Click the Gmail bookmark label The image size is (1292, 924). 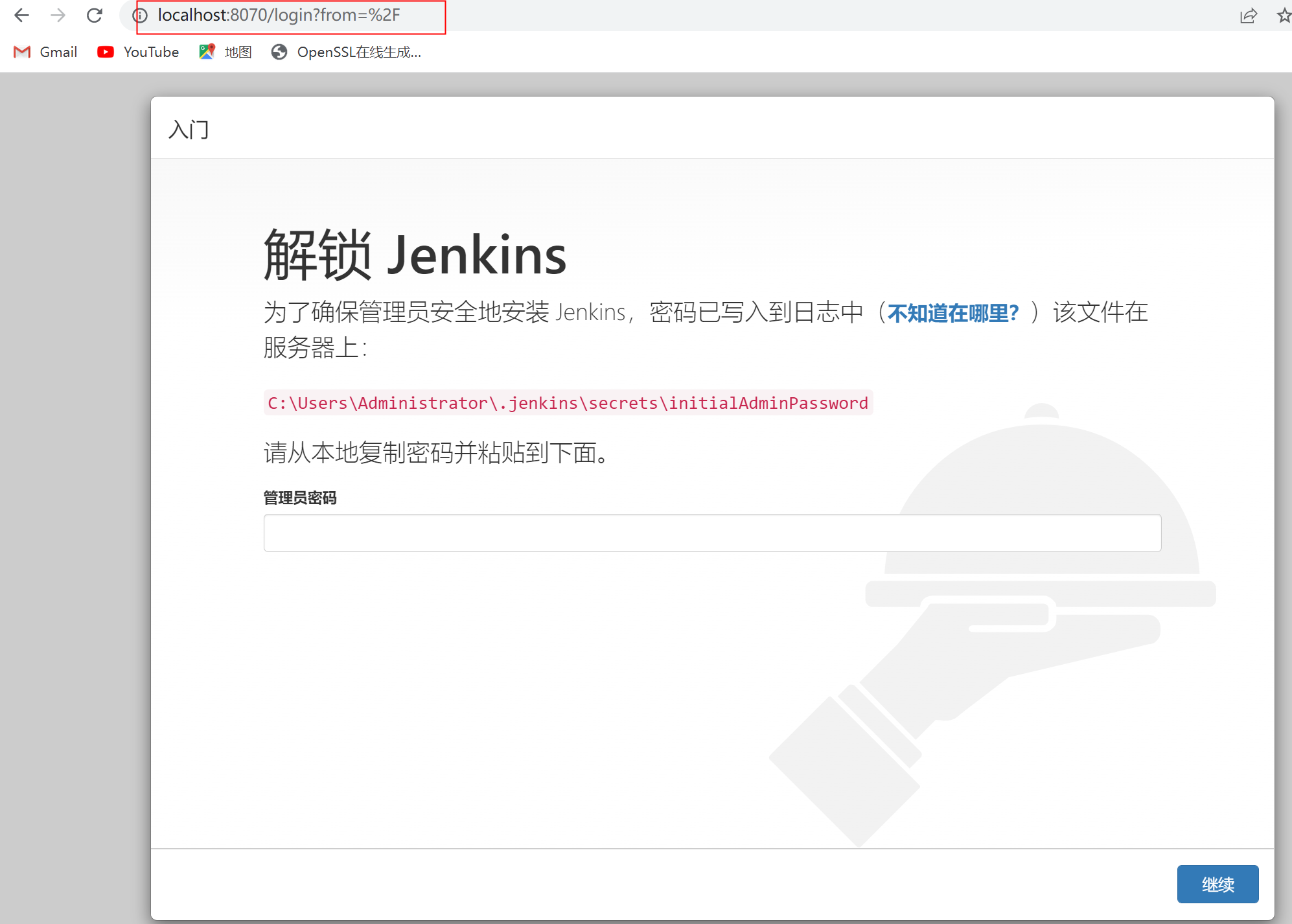point(58,52)
